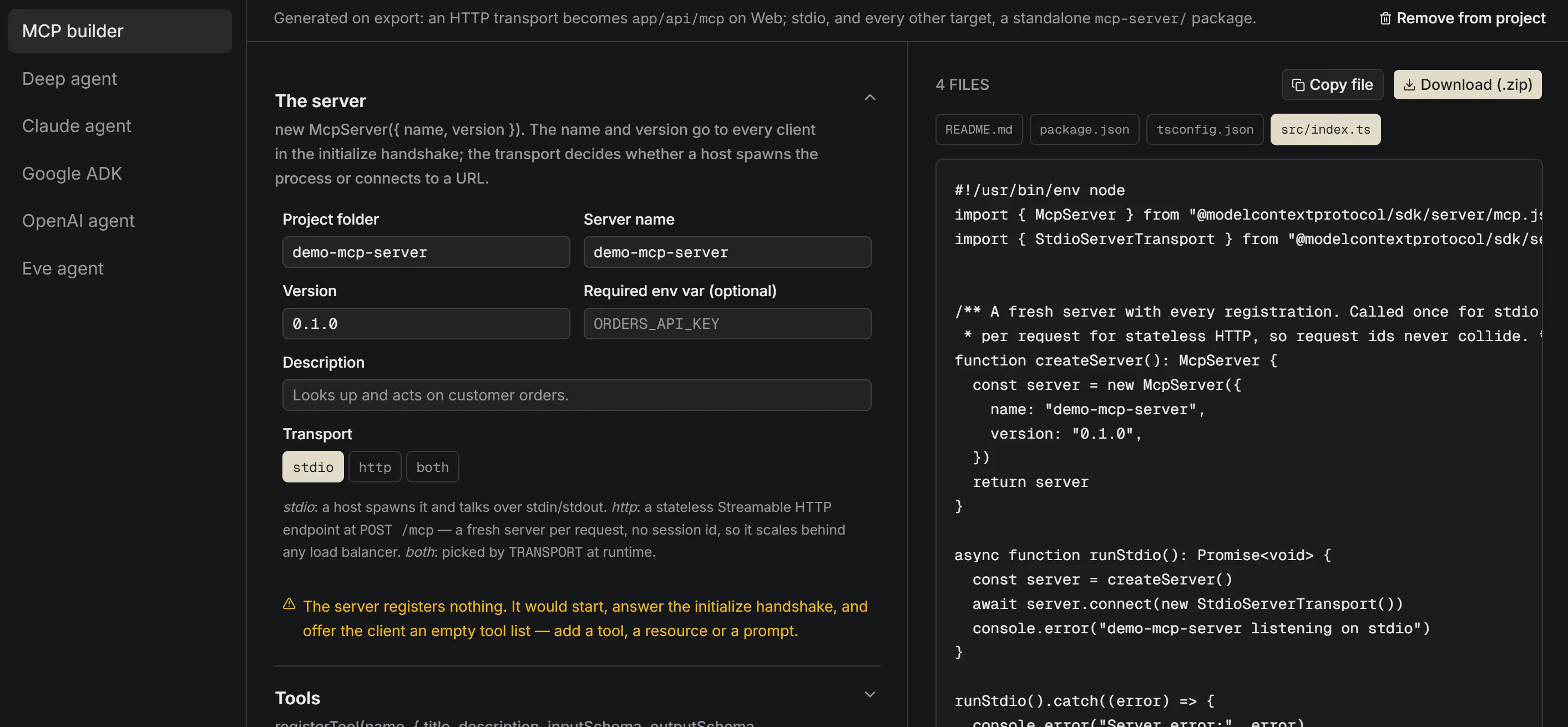
Task: Click the yellow warning triangle icon
Action: [x=289, y=603]
